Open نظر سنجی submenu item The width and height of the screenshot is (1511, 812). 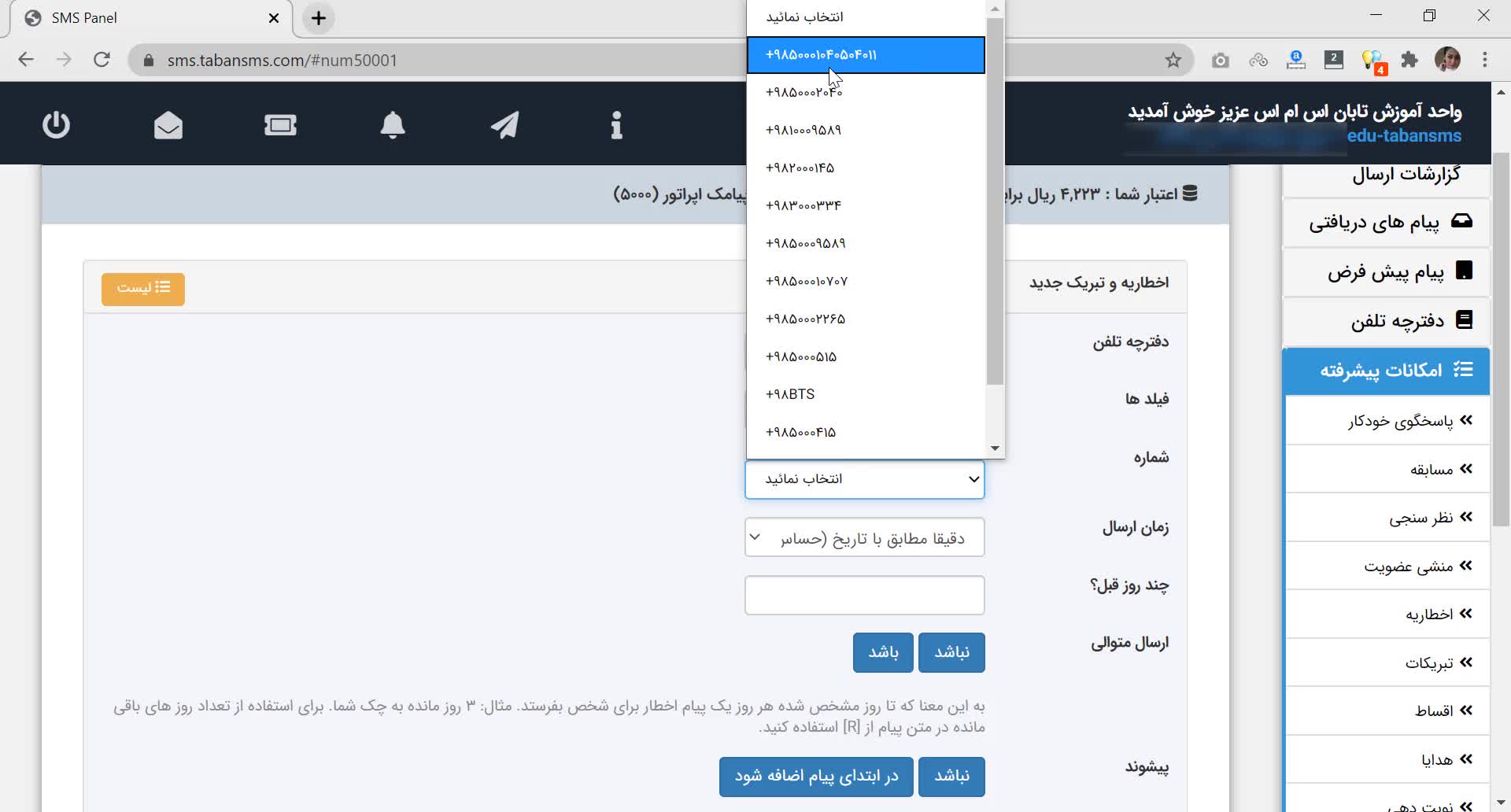(1388, 518)
